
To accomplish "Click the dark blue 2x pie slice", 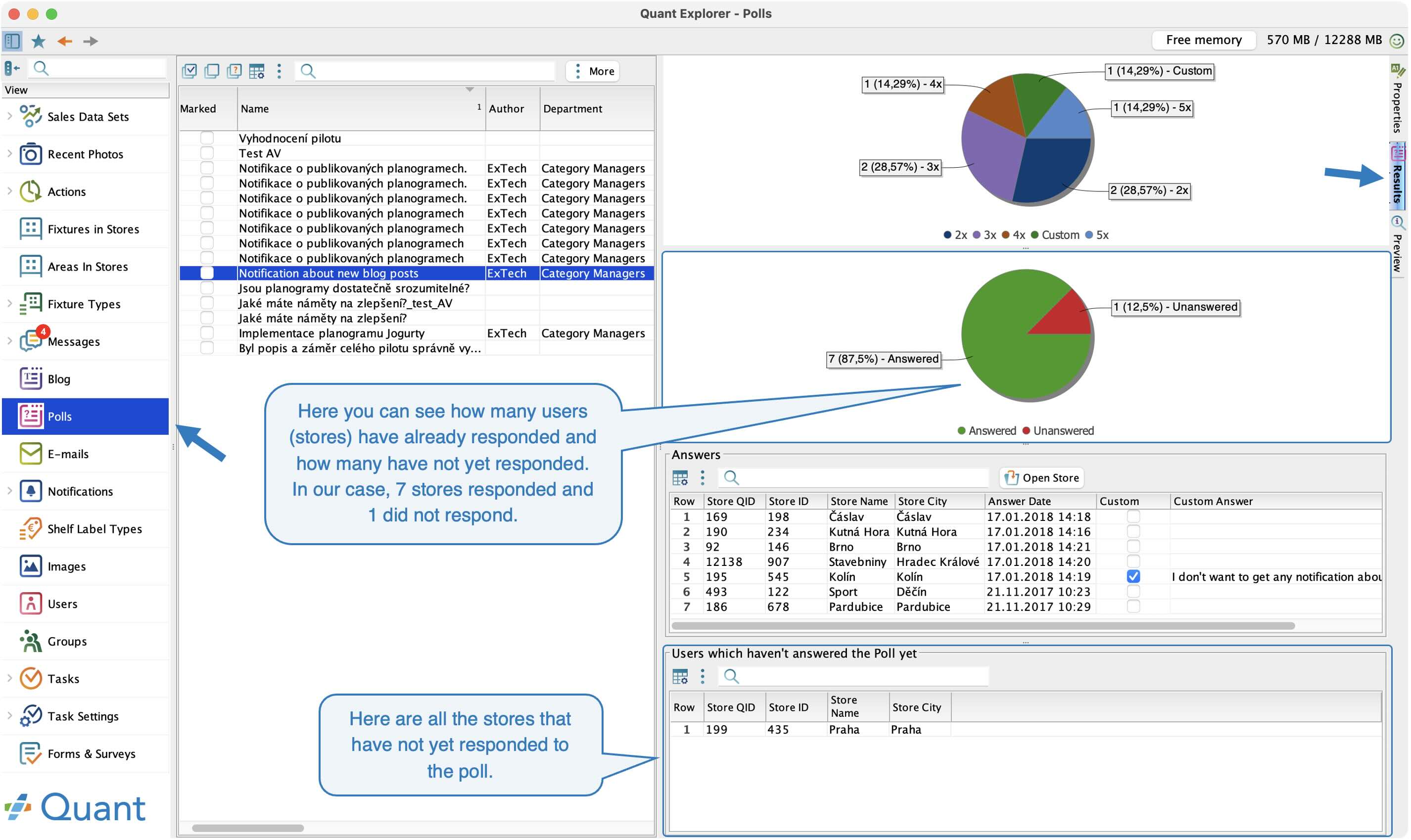I will pos(1054,170).
